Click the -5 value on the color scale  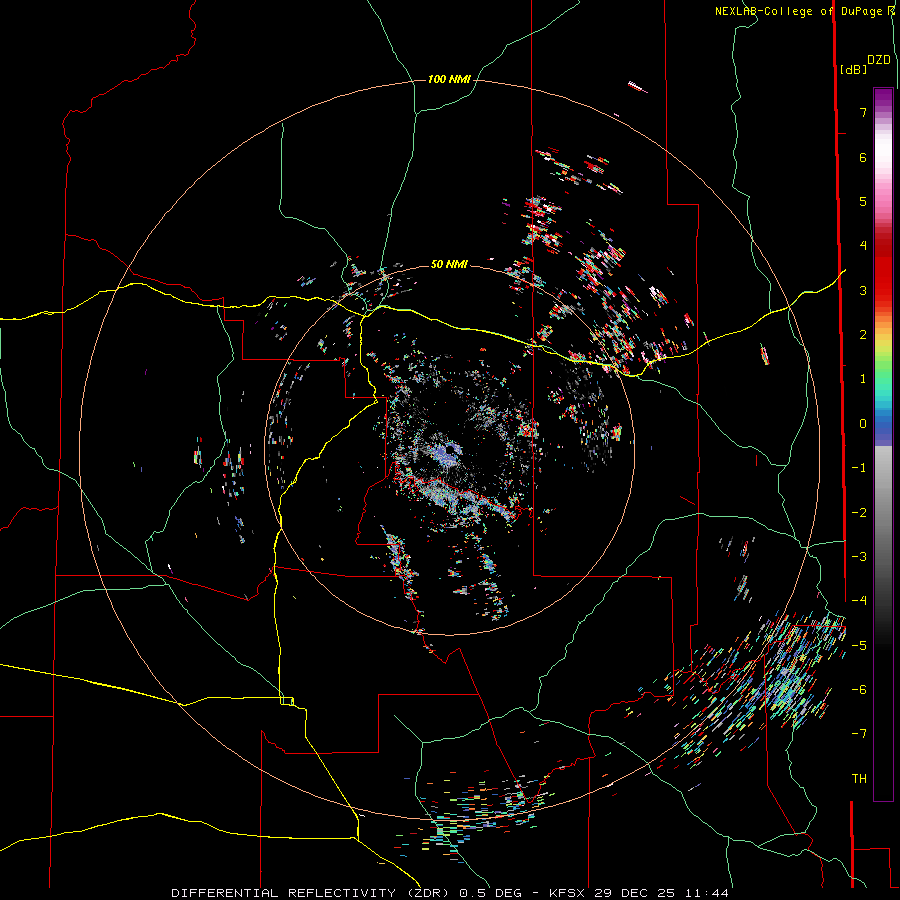coord(859,646)
